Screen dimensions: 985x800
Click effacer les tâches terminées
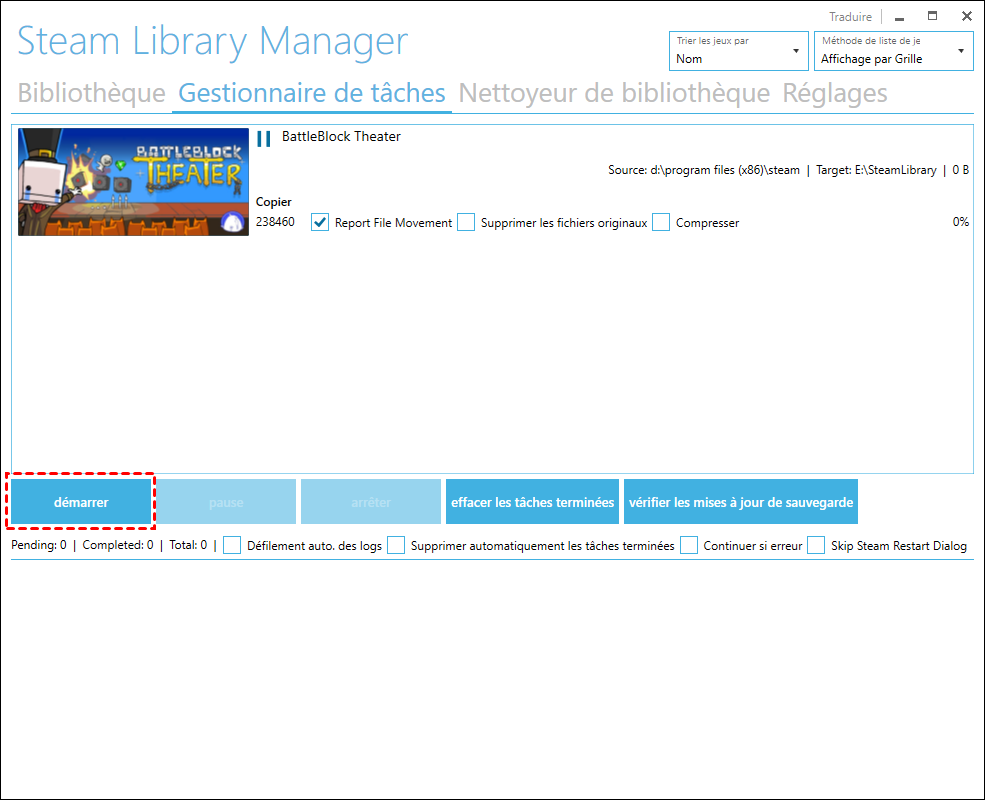[532, 502]
